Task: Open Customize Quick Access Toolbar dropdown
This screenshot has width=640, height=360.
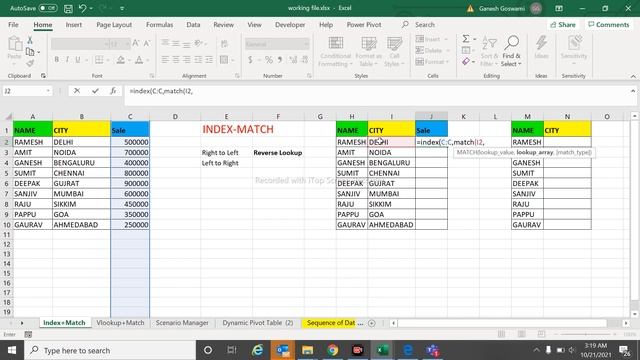Action: pos(122,9)
